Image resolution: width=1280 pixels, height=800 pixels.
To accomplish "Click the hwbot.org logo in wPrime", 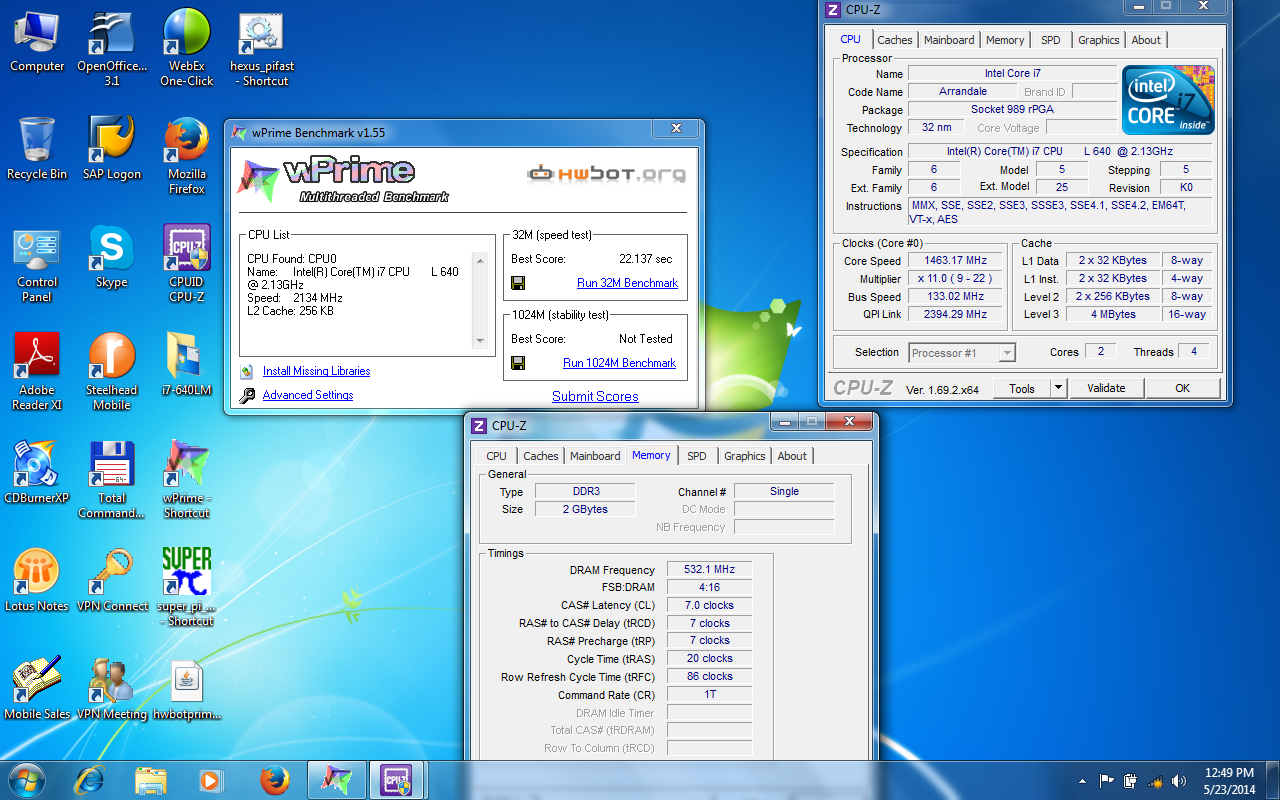I will [x=606, y=174].
